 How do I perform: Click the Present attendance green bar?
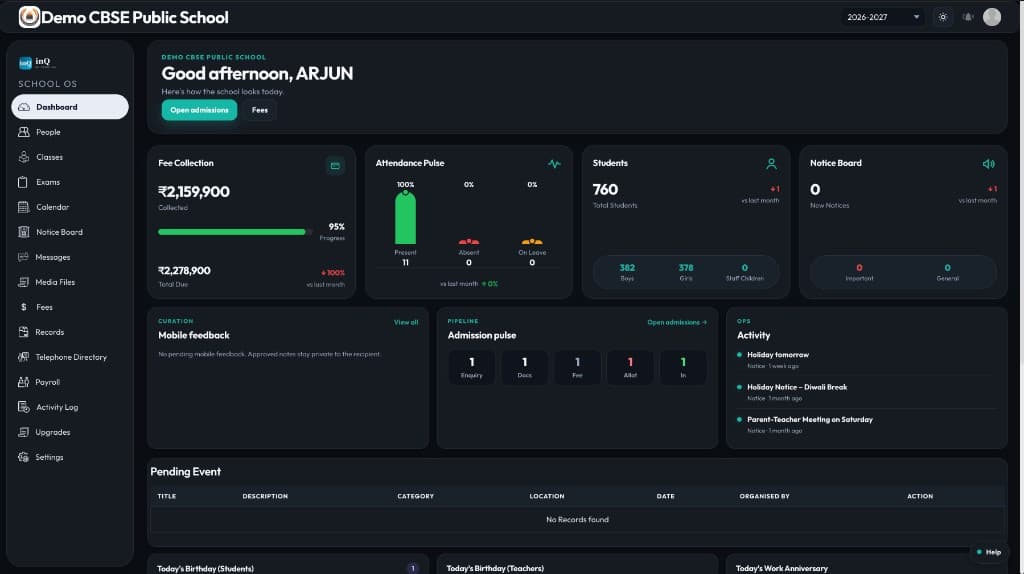click(406, 217)
